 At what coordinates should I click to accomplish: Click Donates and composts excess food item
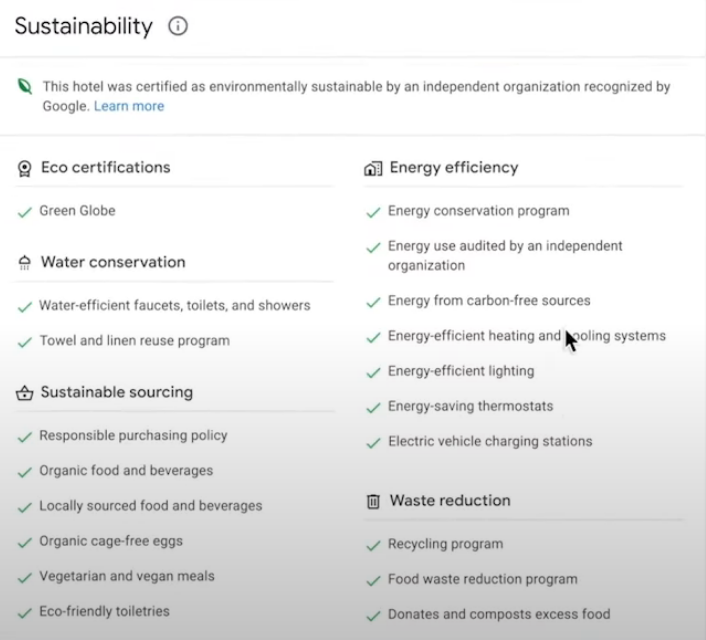click(499, 614)
